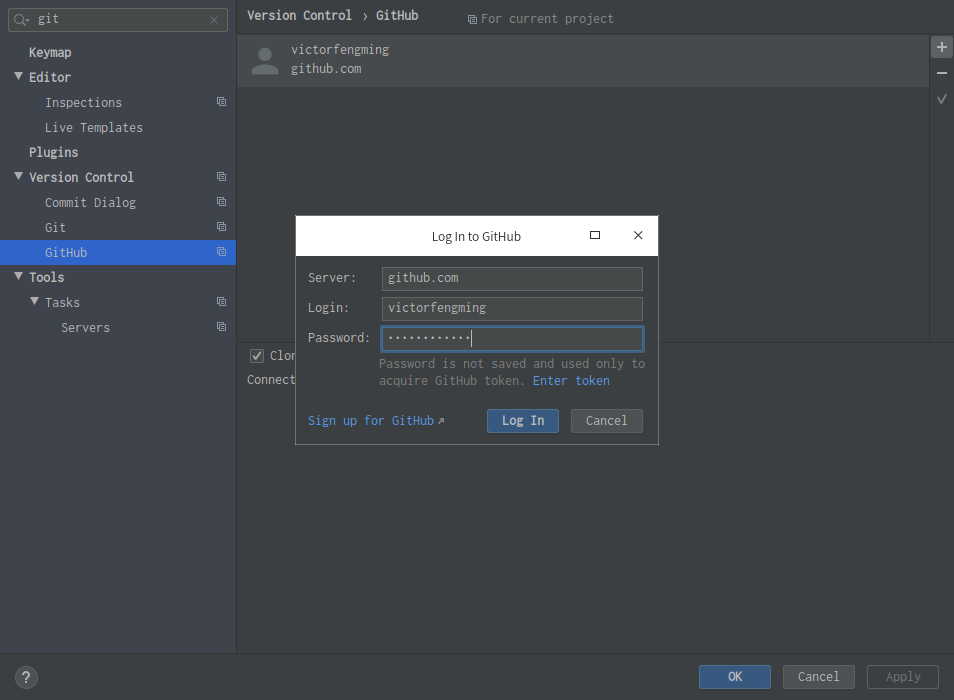Click the set default account checkmark icon

[942, 99]
